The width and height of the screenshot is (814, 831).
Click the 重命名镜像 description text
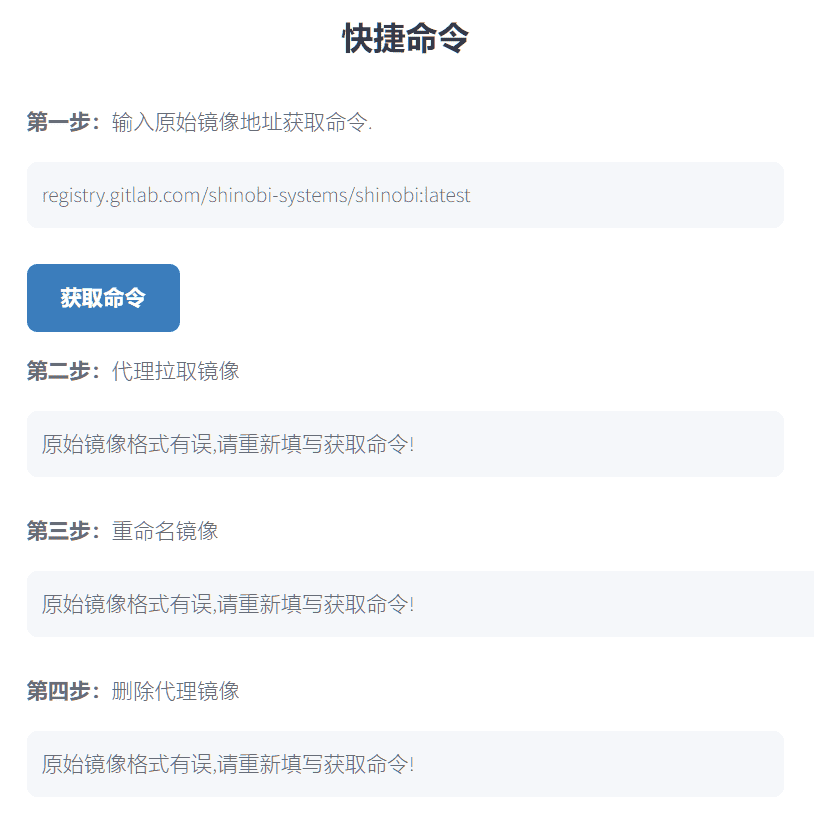pyautogui.click(x=165, y=531)
